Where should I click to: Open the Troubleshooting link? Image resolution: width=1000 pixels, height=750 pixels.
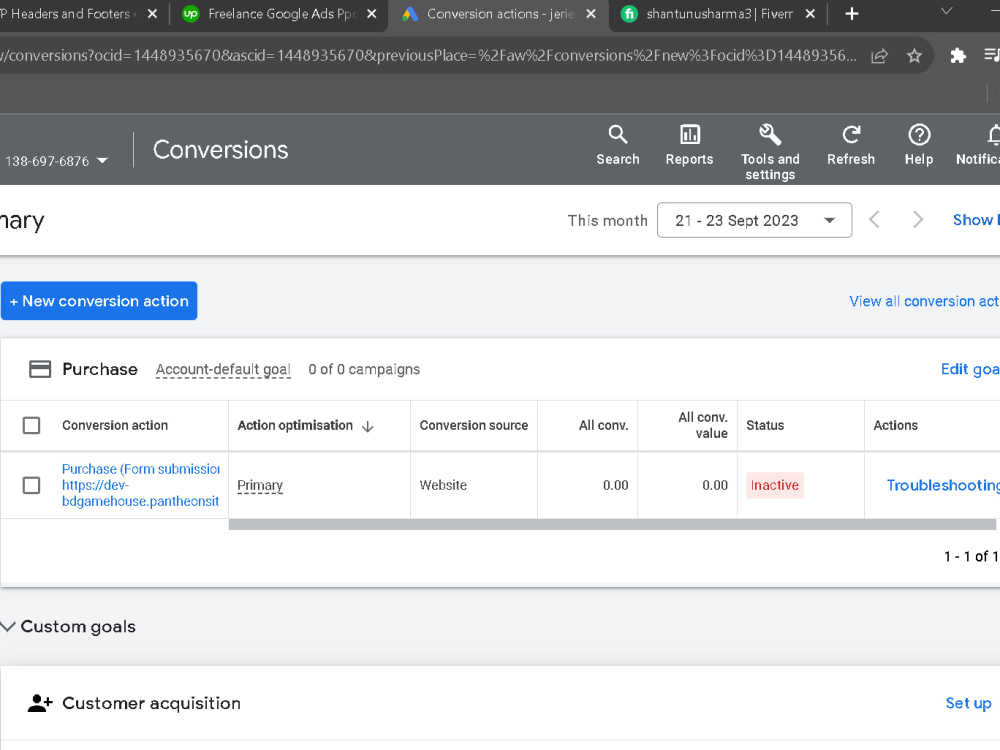click(x=943, y=485)
